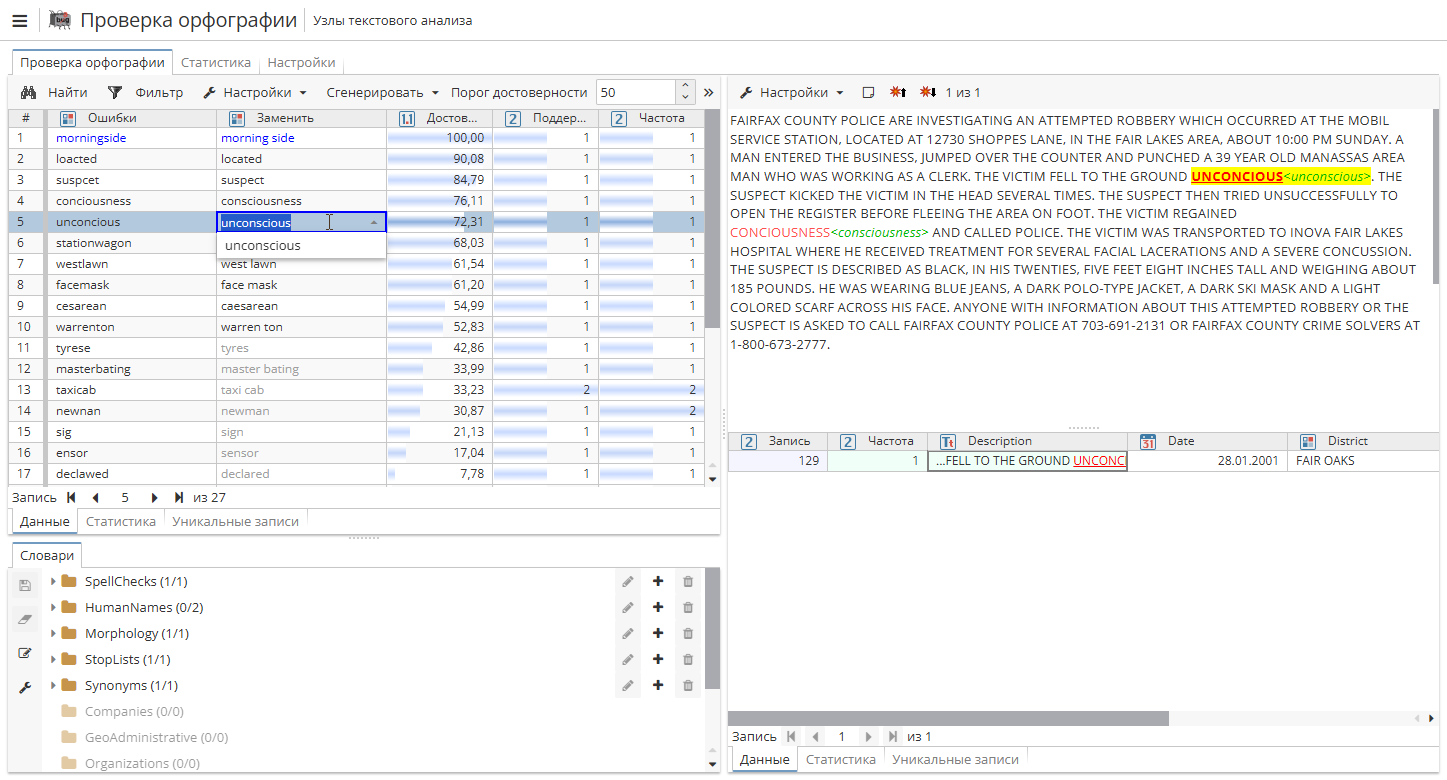The height and width of the screenshot is (780, 1447).
Task: Jump to first record in errors grid
Action: click(x=71, y=497)
